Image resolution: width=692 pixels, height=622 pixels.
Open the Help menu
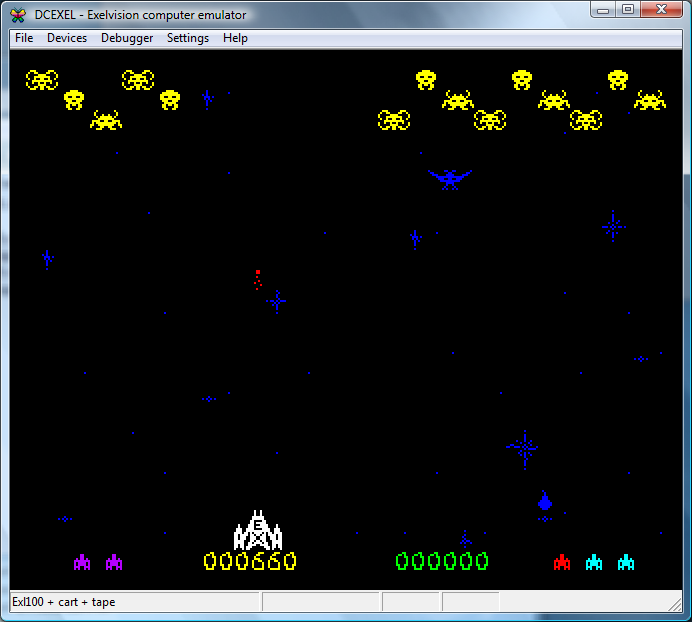click(235, 38)
